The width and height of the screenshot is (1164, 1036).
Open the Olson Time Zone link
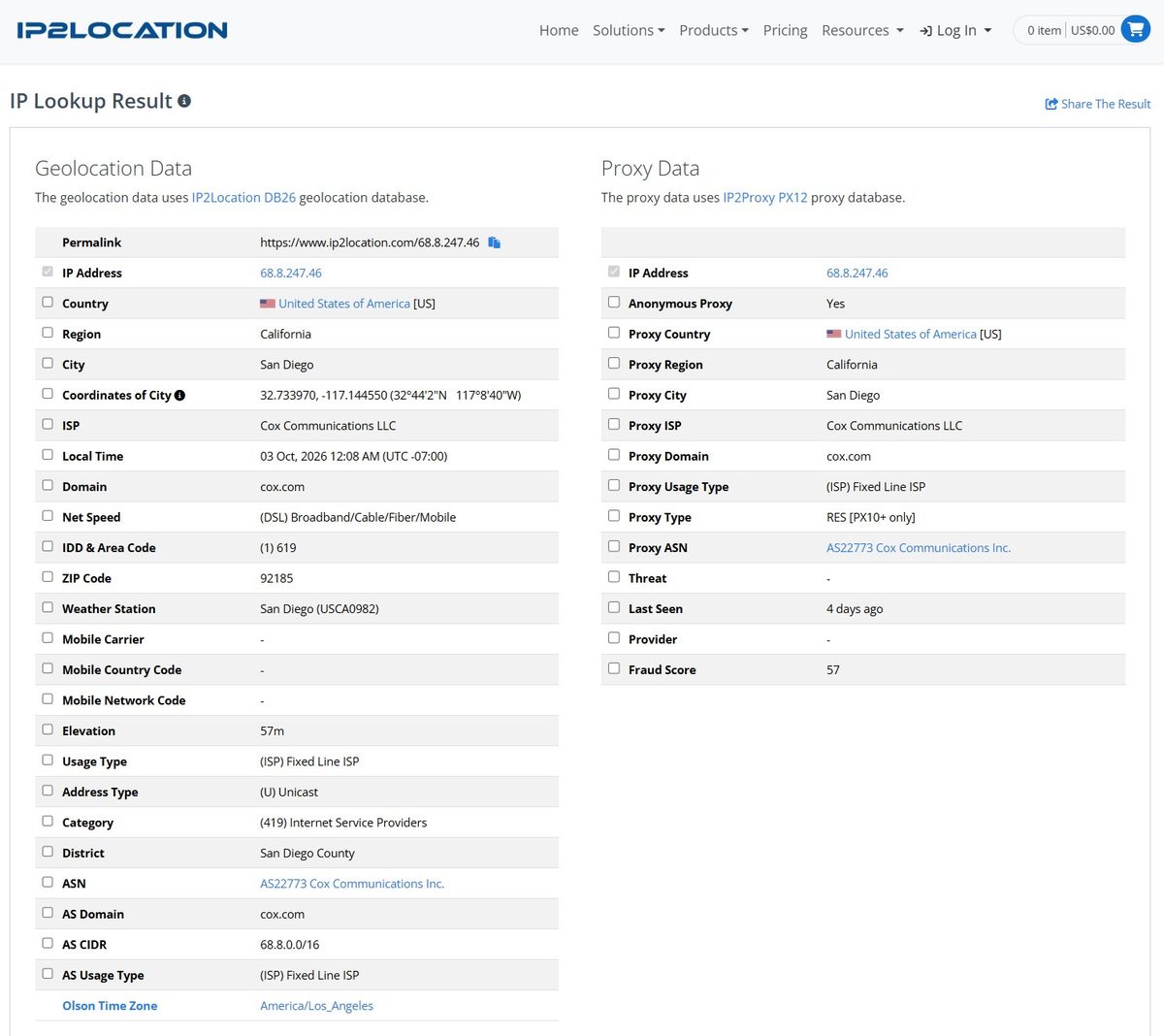(110, 1006)
